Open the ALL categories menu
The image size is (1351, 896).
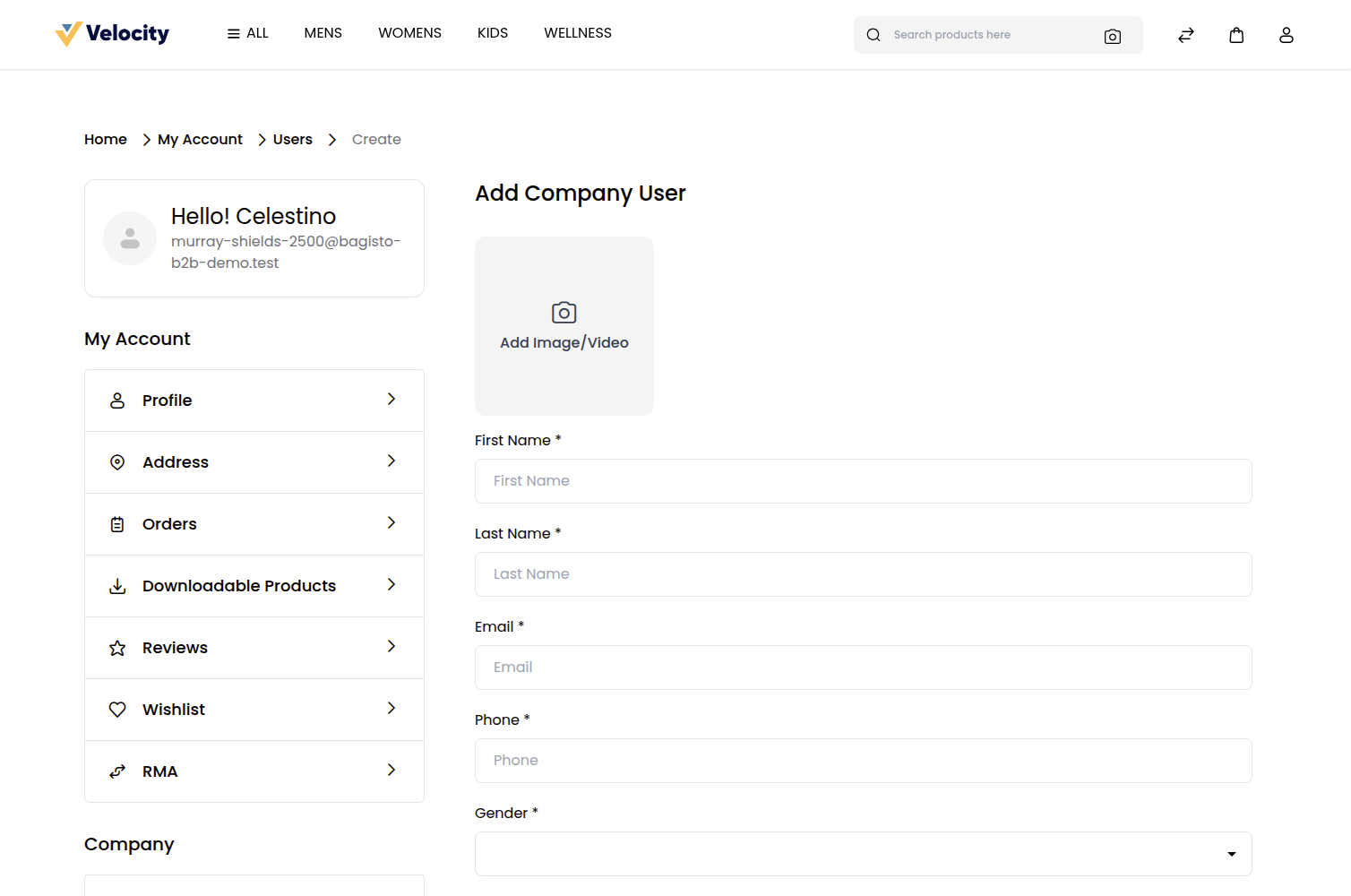point(247,33)
